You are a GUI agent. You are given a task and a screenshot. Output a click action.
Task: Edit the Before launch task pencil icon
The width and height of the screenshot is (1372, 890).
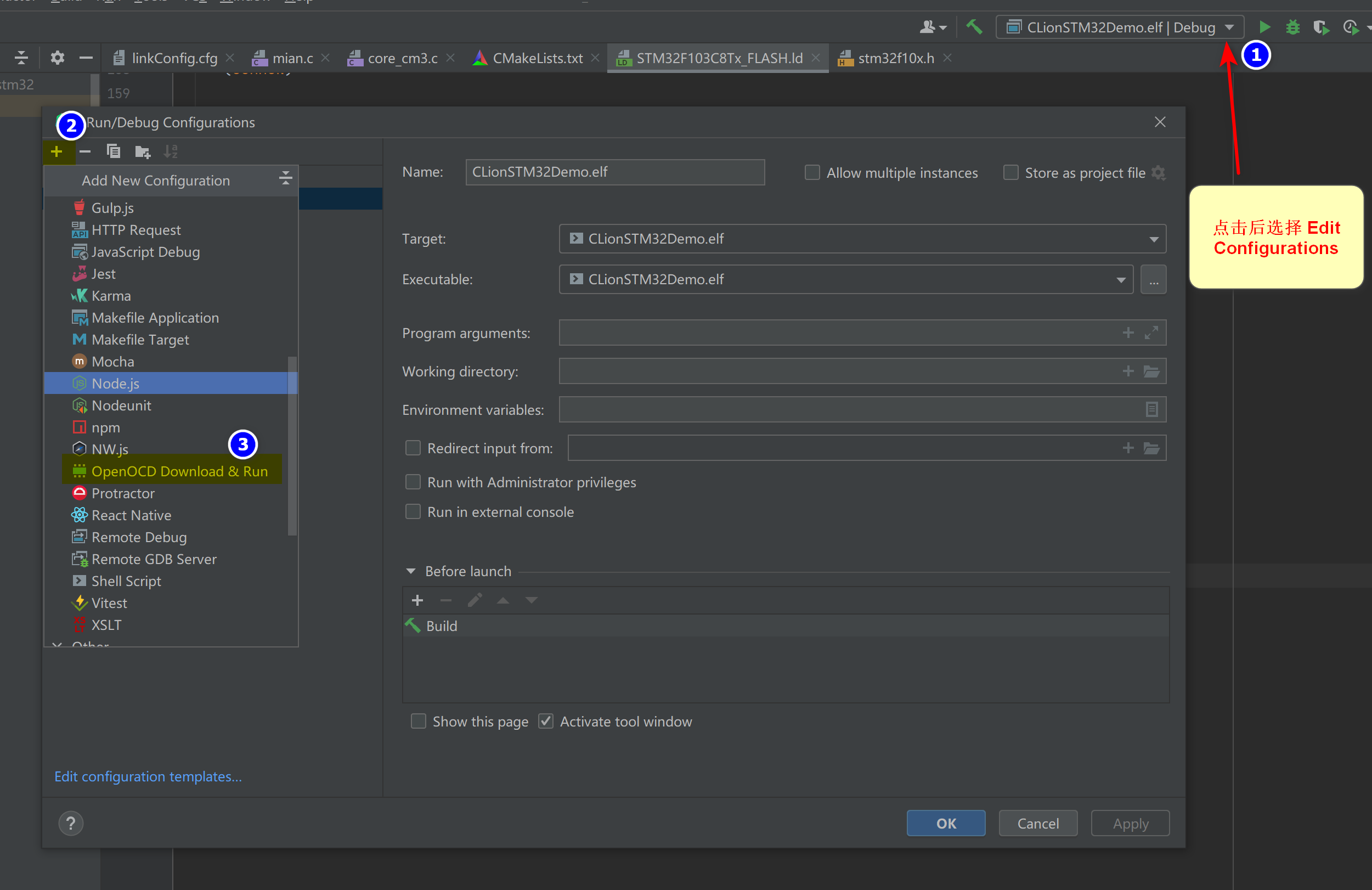pos(475,600)
